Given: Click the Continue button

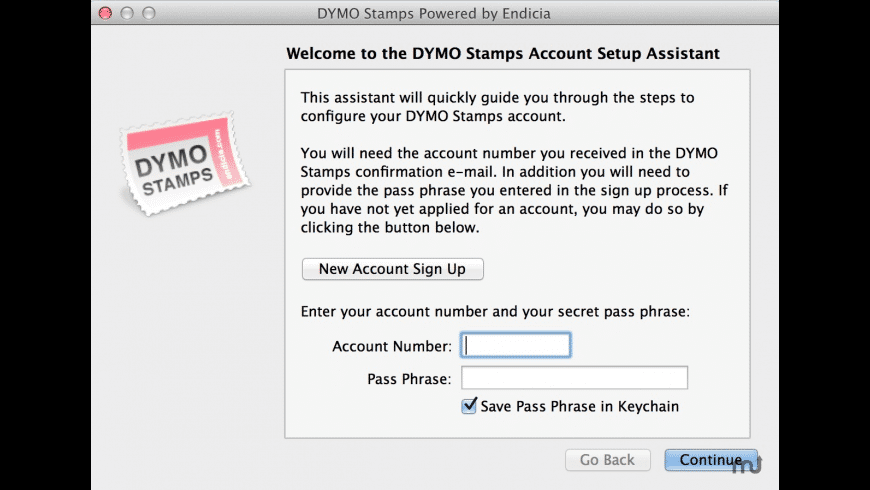Looking at the screenshot, I should [x=710, y=460].
